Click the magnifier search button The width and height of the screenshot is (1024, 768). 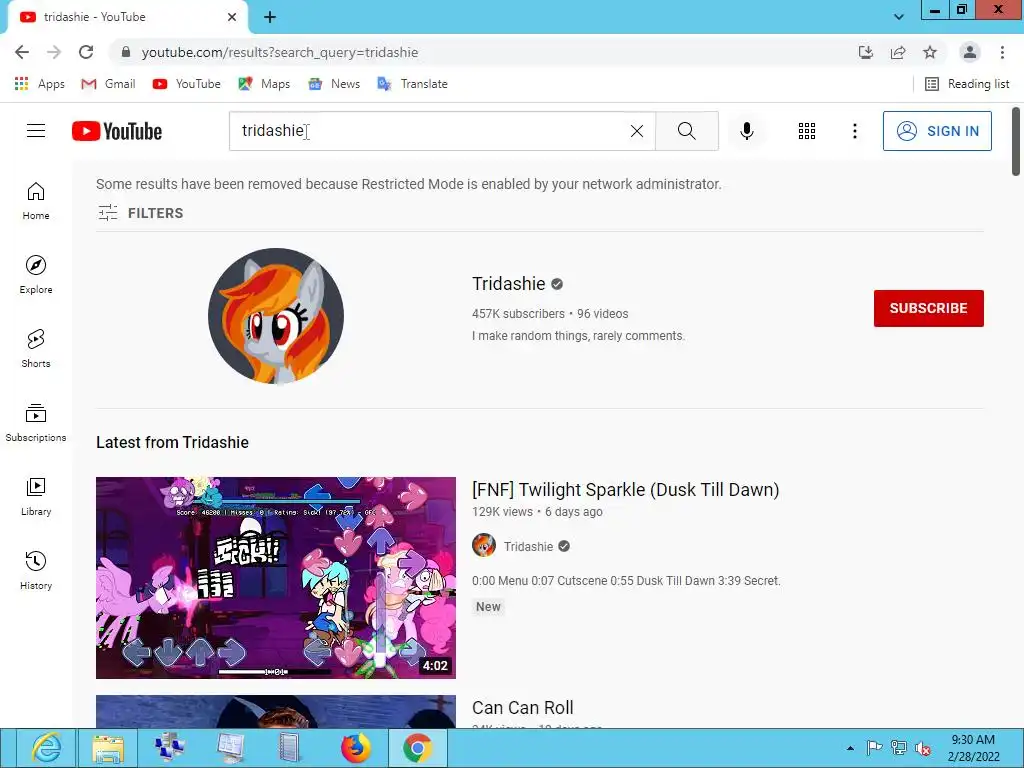(686, 131)
